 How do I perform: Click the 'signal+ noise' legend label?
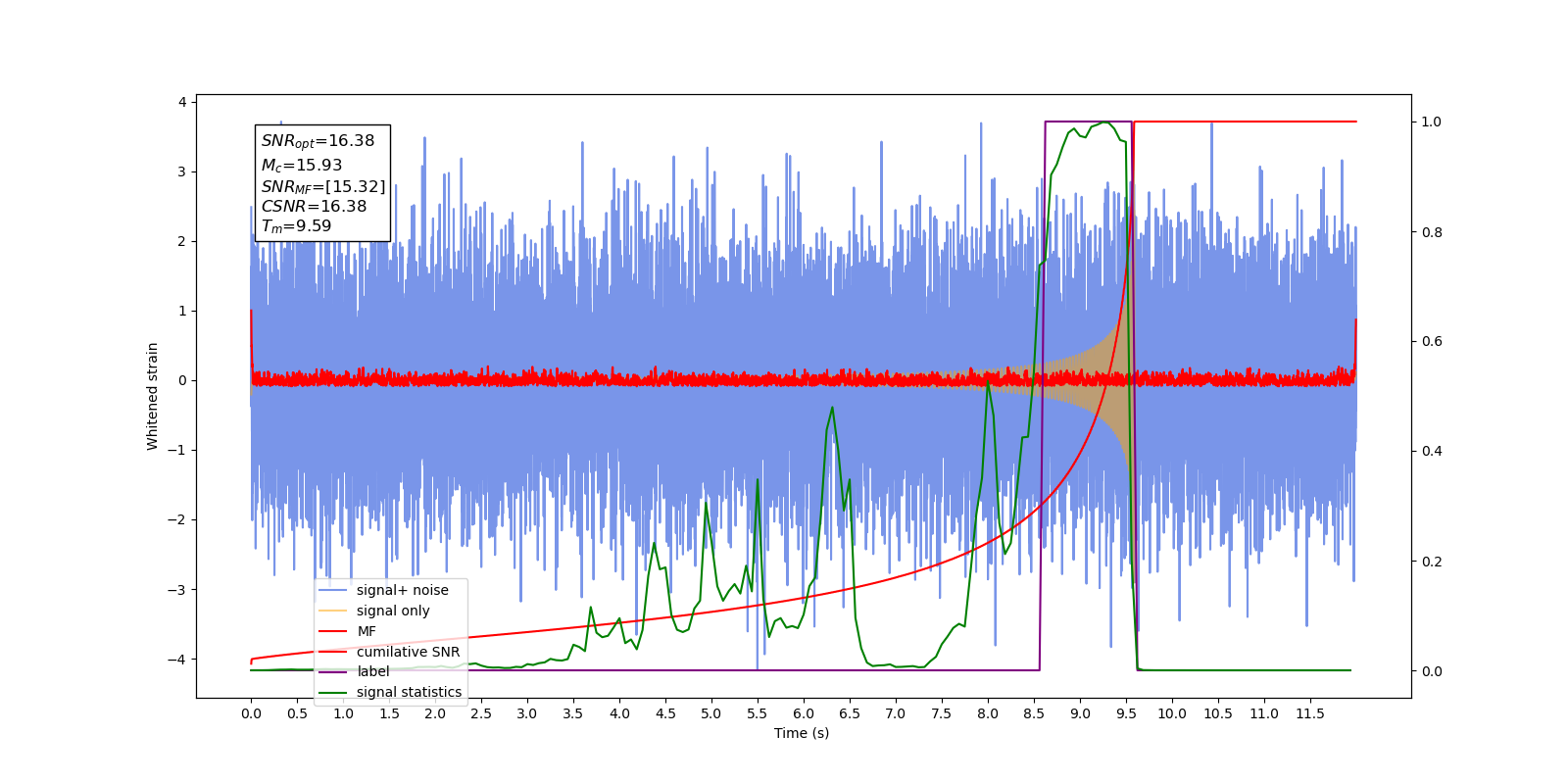[402, 590]
